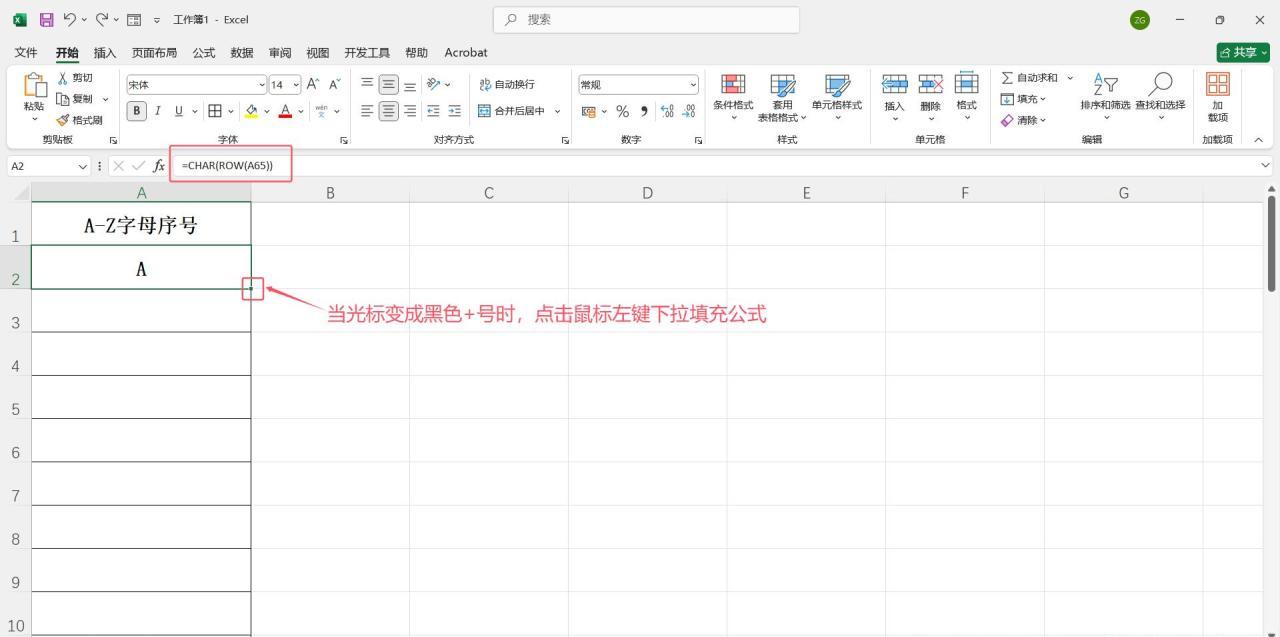
Task: Collapse the ribbon with the chevron
Action: click(x=1258, y=140)
